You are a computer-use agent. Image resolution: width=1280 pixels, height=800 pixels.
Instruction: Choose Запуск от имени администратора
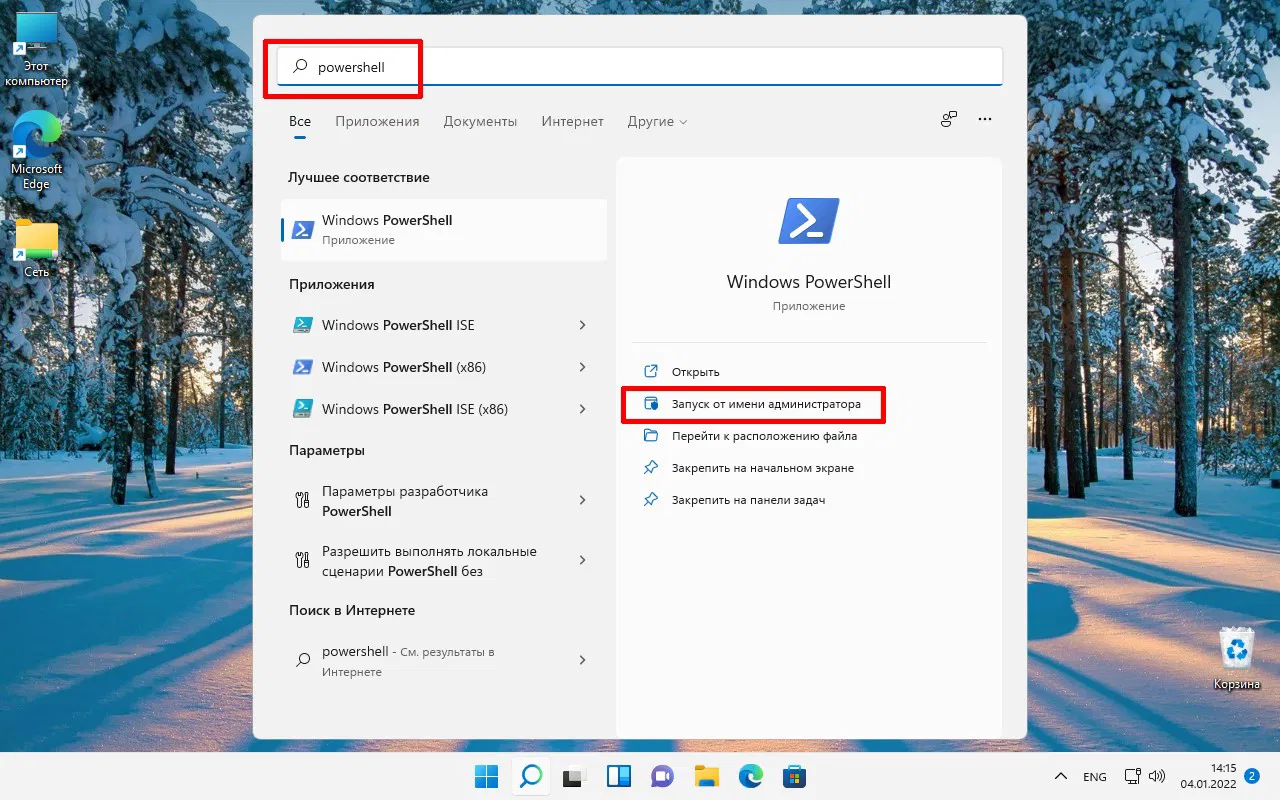(x=752, y=404)
